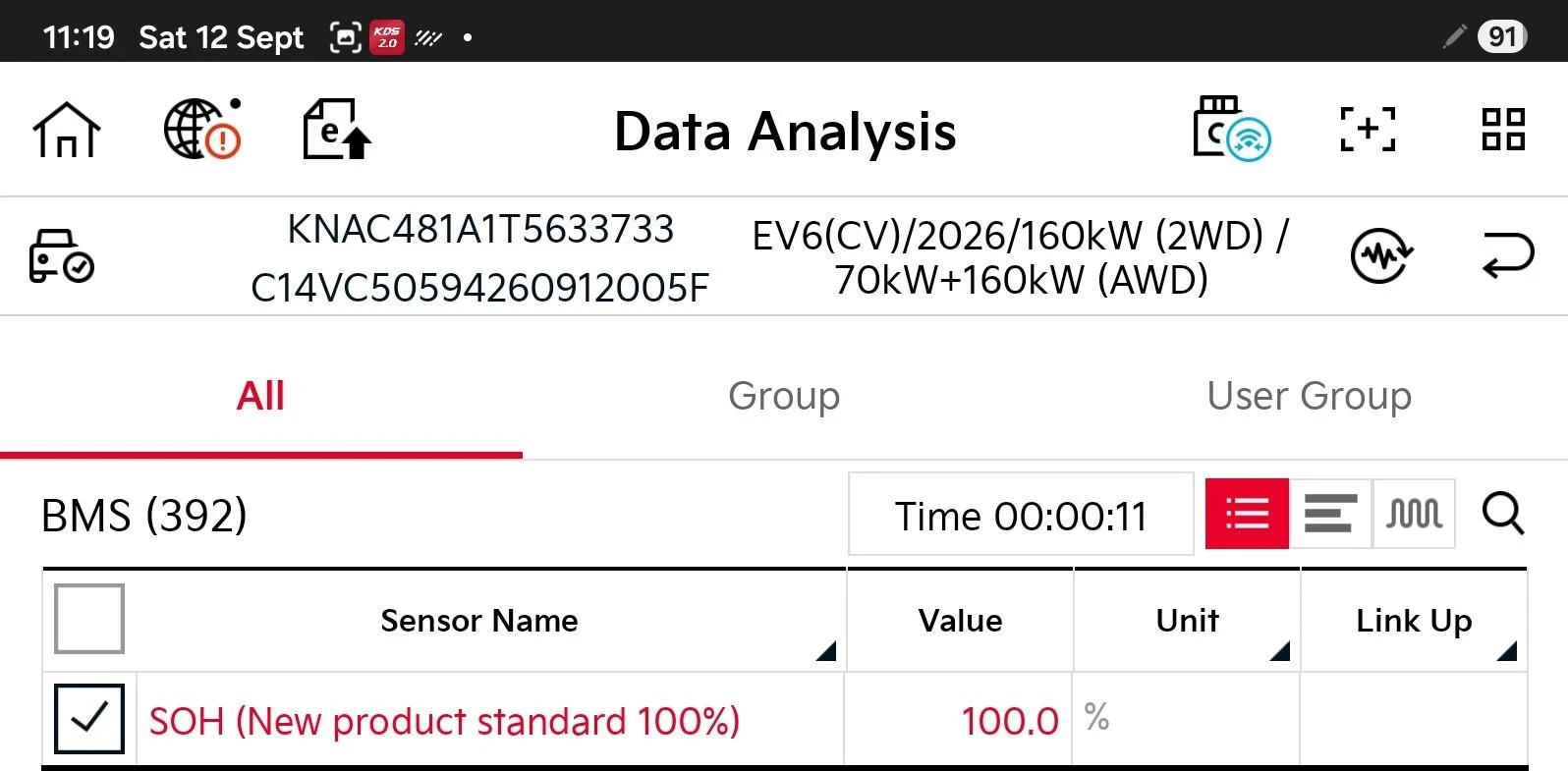The height and width of the screenshot is (771, 1568).
Task: Tap the Value column header
Action: (960, 621)
